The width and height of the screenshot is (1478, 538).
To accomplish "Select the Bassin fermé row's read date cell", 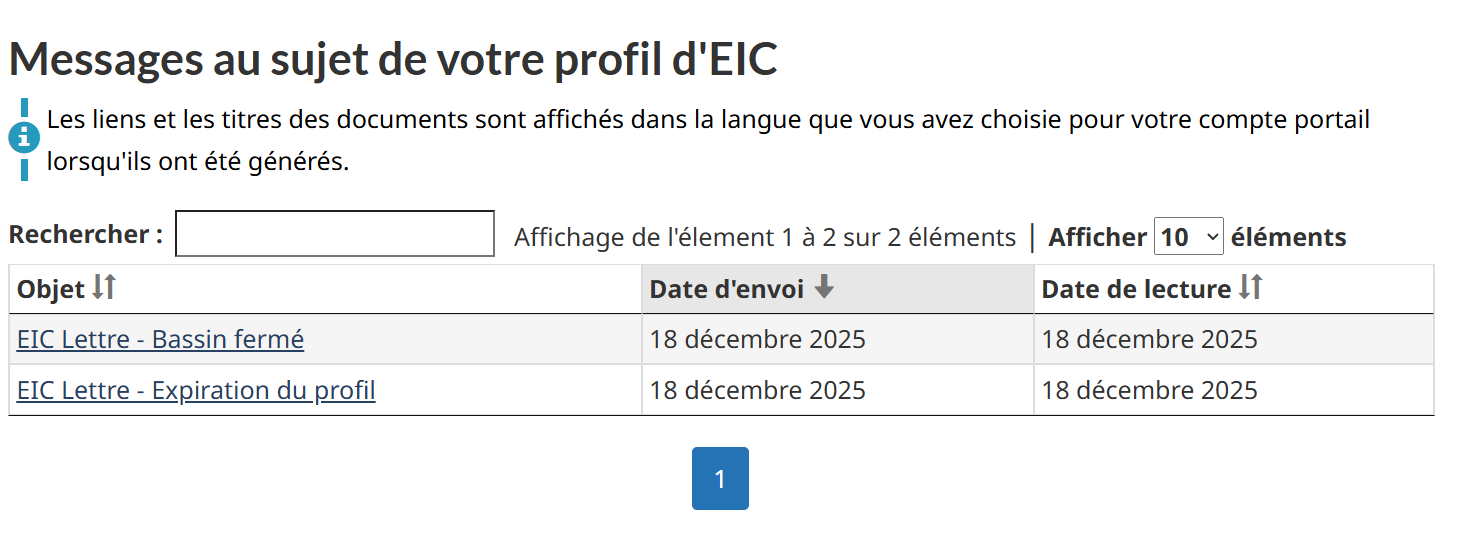I will (1150, 340).
